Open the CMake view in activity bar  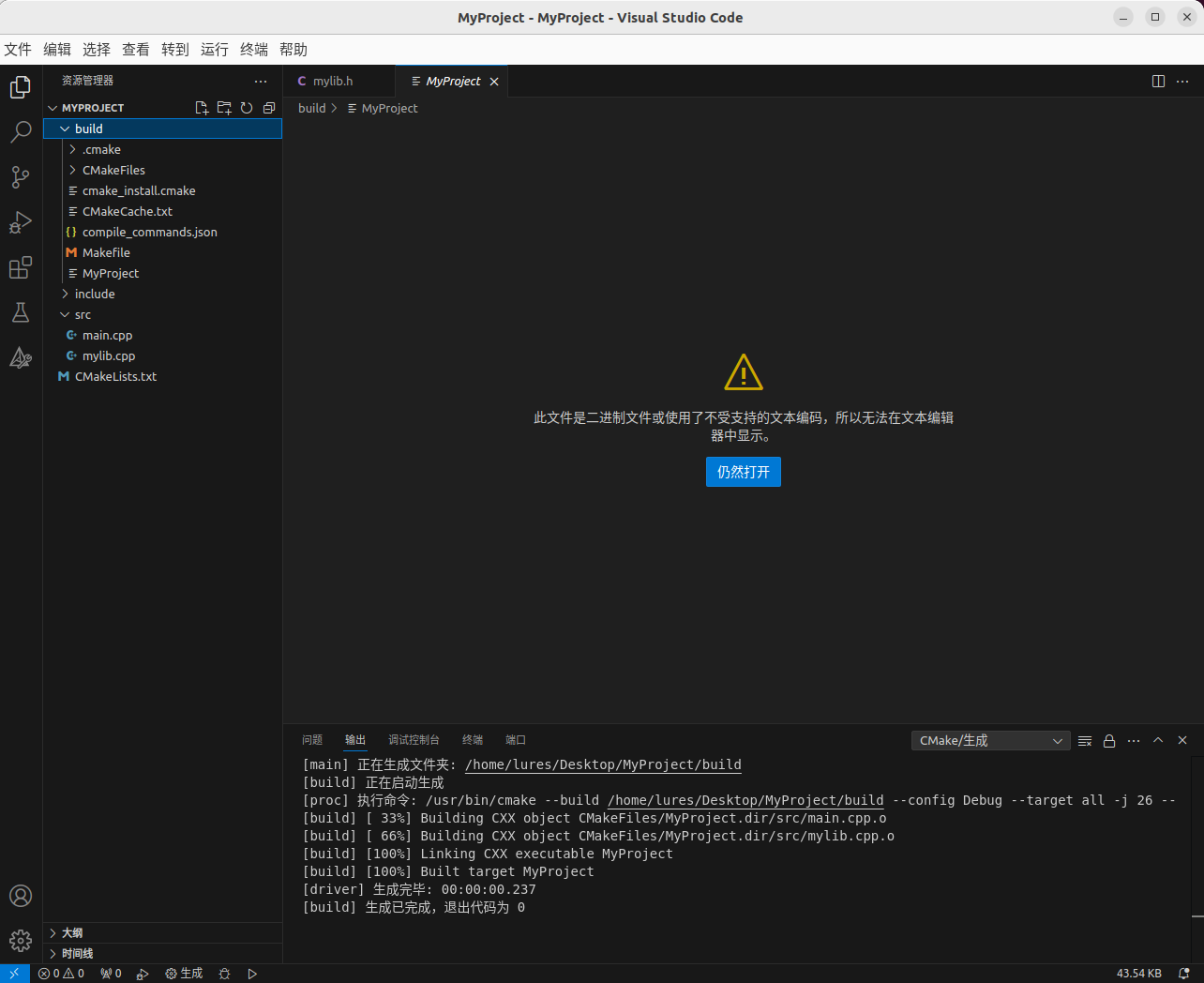(21, 357)
